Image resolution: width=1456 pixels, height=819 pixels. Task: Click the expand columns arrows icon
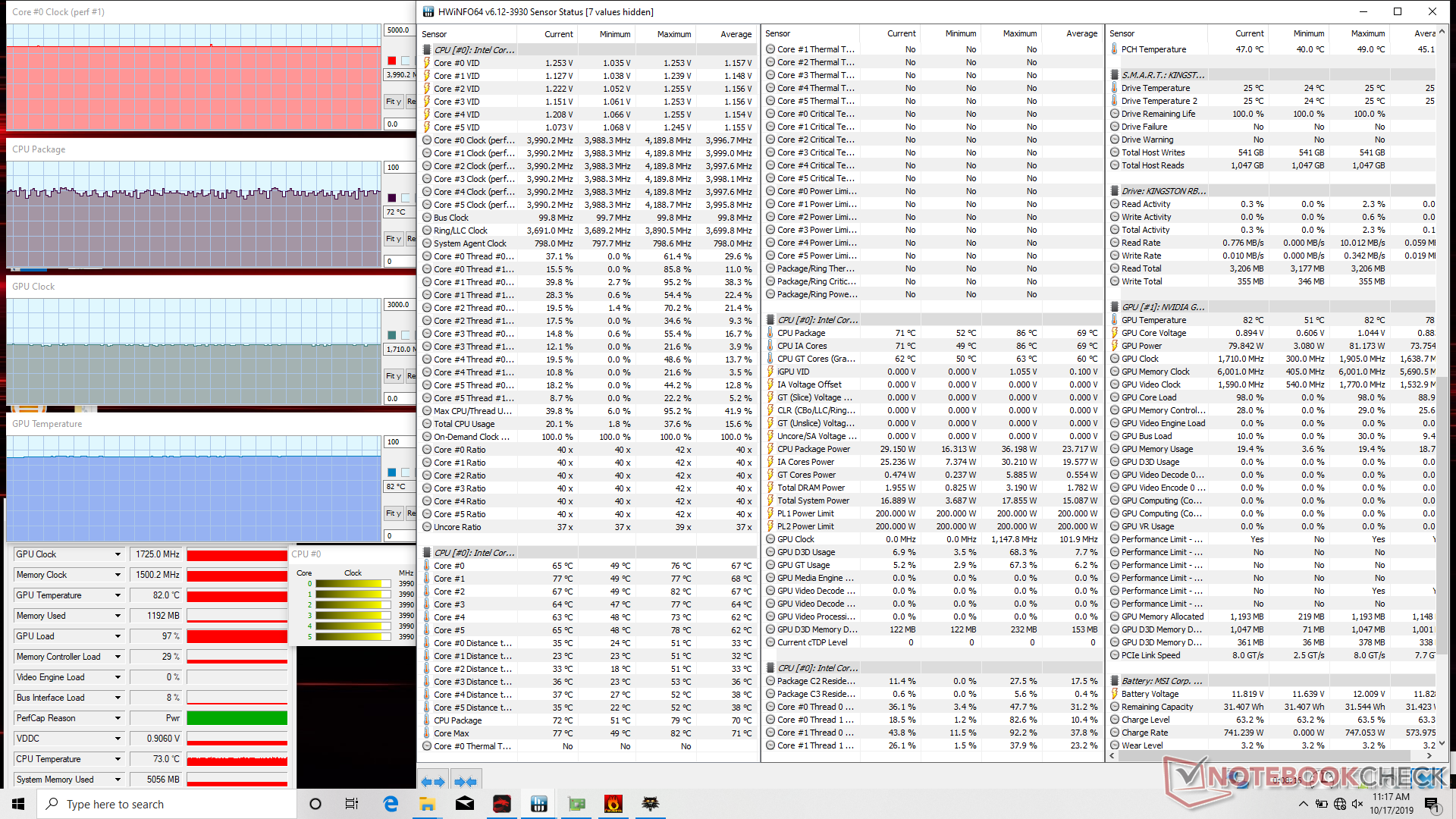coord(433,781)
